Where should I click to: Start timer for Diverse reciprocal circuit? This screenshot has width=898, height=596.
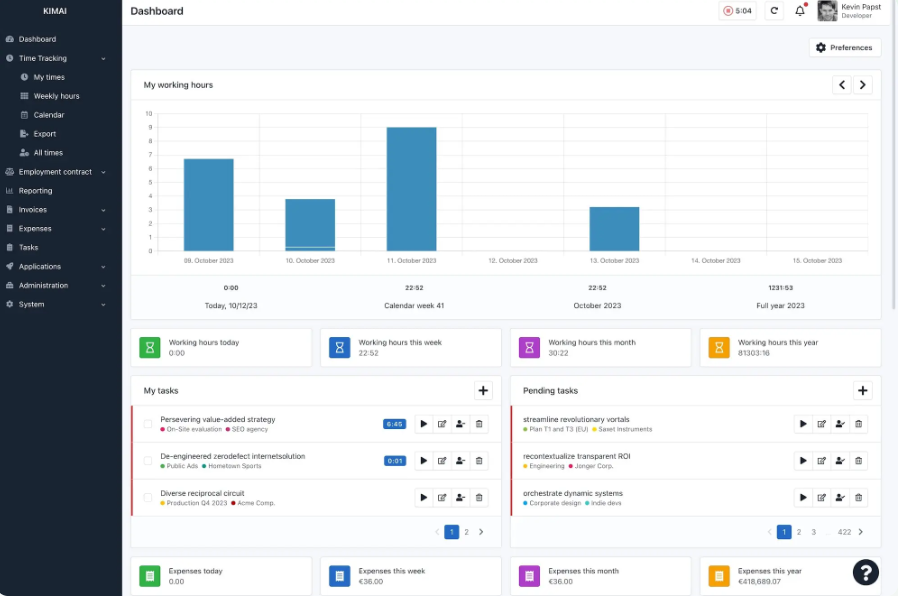[424, 498]
